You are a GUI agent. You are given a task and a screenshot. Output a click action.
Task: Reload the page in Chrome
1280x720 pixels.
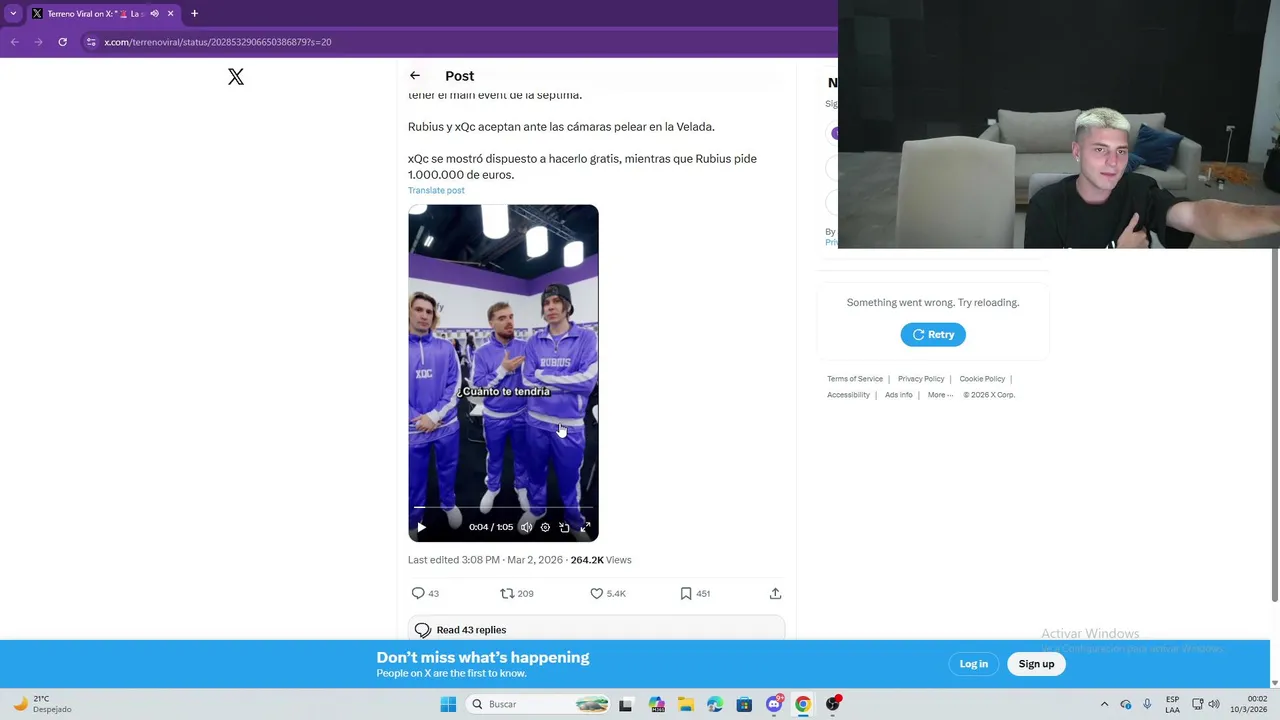pyautogui.click(x=62, y=42)
